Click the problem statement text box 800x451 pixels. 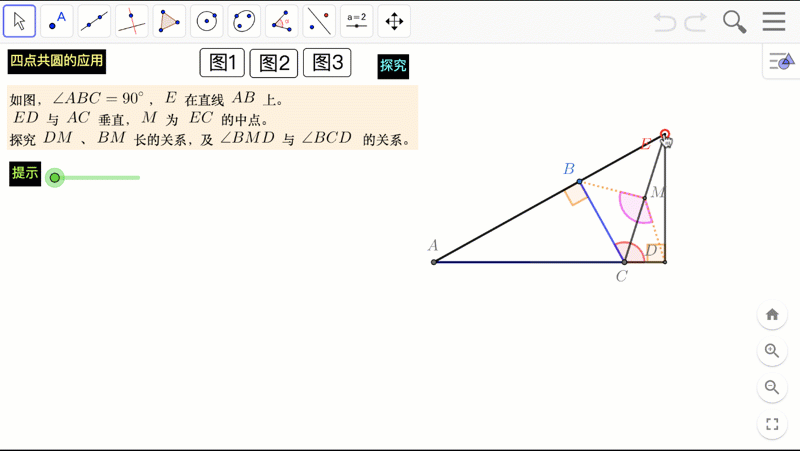(212, 118)
